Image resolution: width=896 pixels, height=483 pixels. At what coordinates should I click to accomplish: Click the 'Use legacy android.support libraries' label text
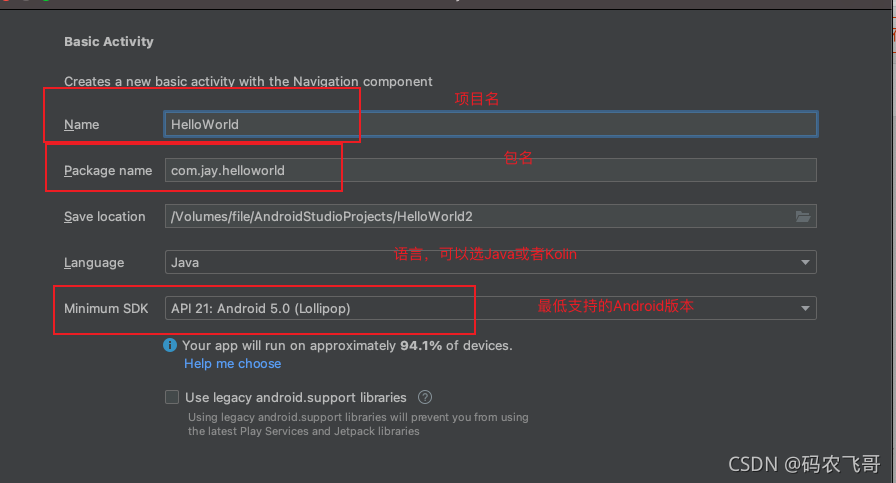(295, 397)
